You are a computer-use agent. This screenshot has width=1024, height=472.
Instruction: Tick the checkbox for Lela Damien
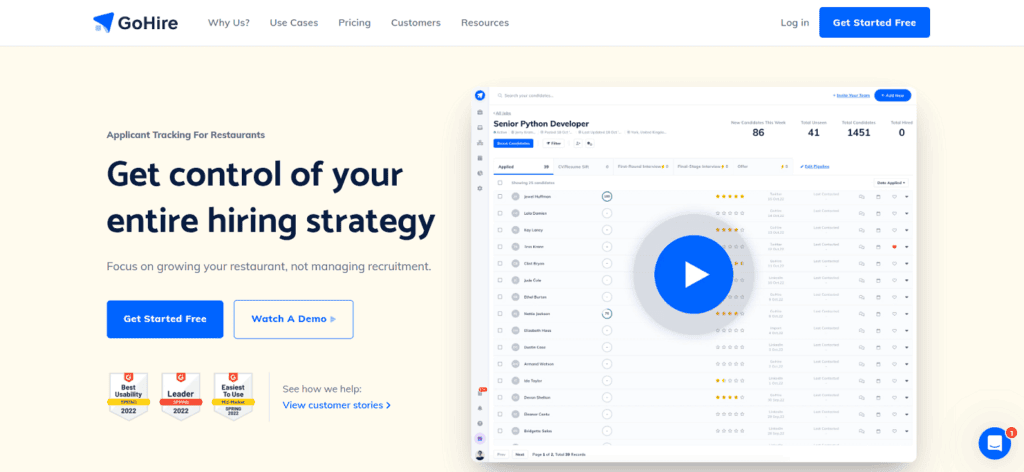[500, 213]
